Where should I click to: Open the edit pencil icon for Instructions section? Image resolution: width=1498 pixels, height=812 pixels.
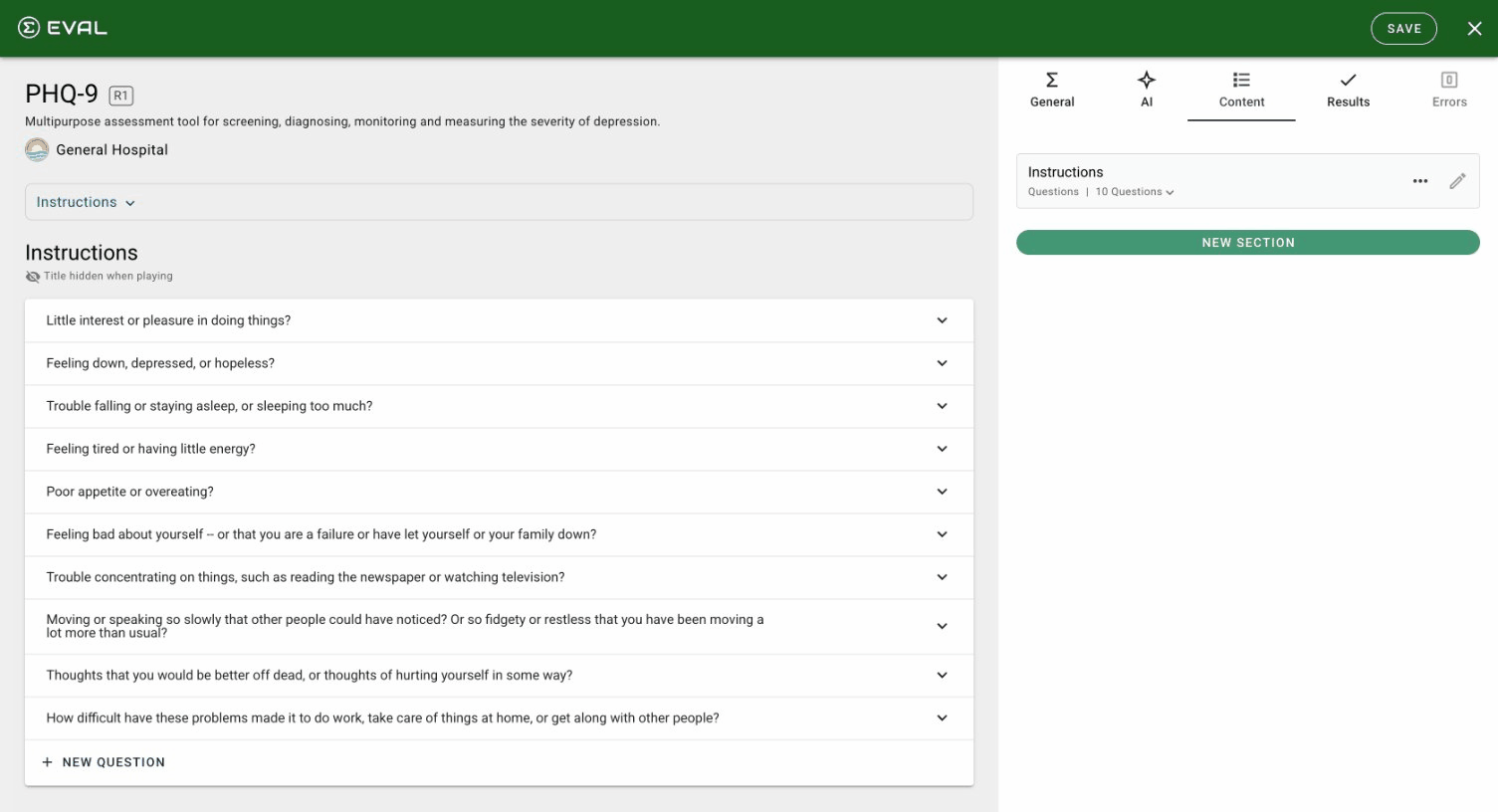pos(1457,180)
